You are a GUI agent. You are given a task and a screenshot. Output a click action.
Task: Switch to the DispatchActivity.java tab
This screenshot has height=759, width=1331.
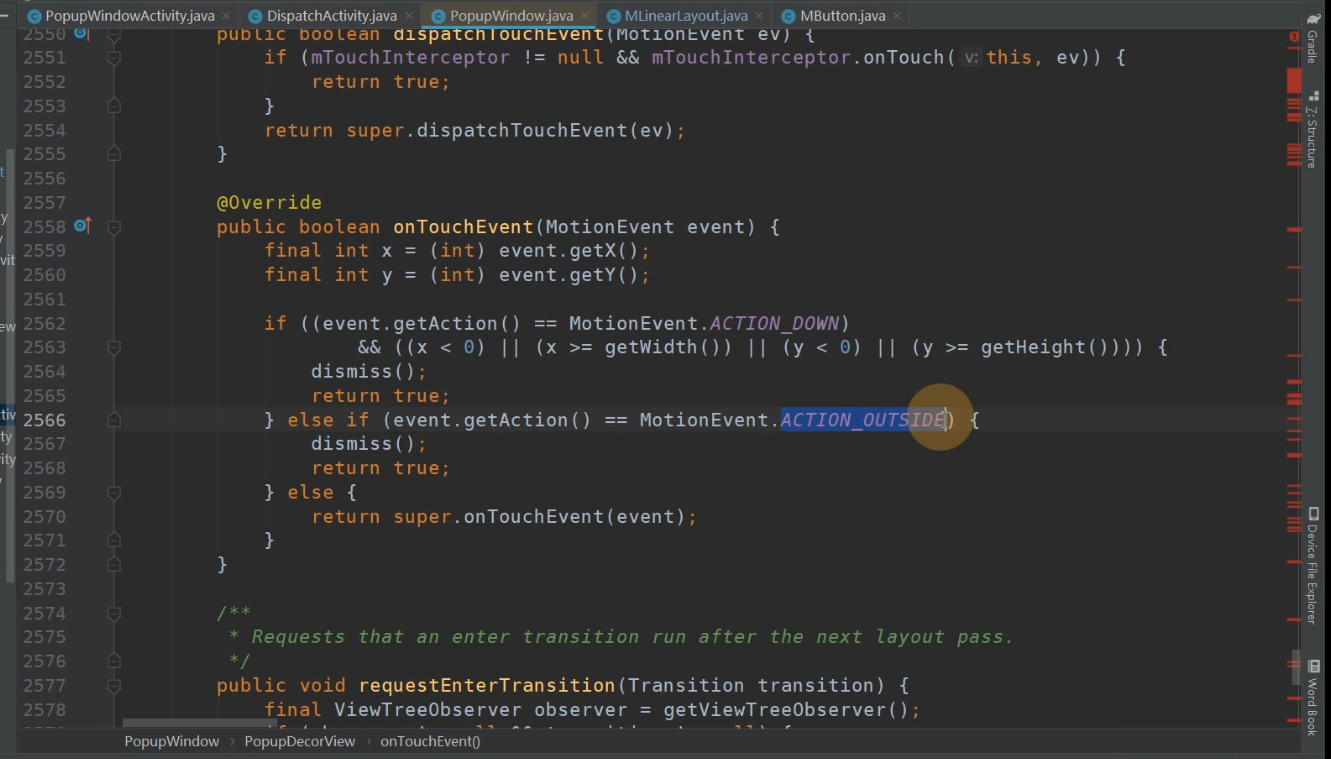pos(332,16)
